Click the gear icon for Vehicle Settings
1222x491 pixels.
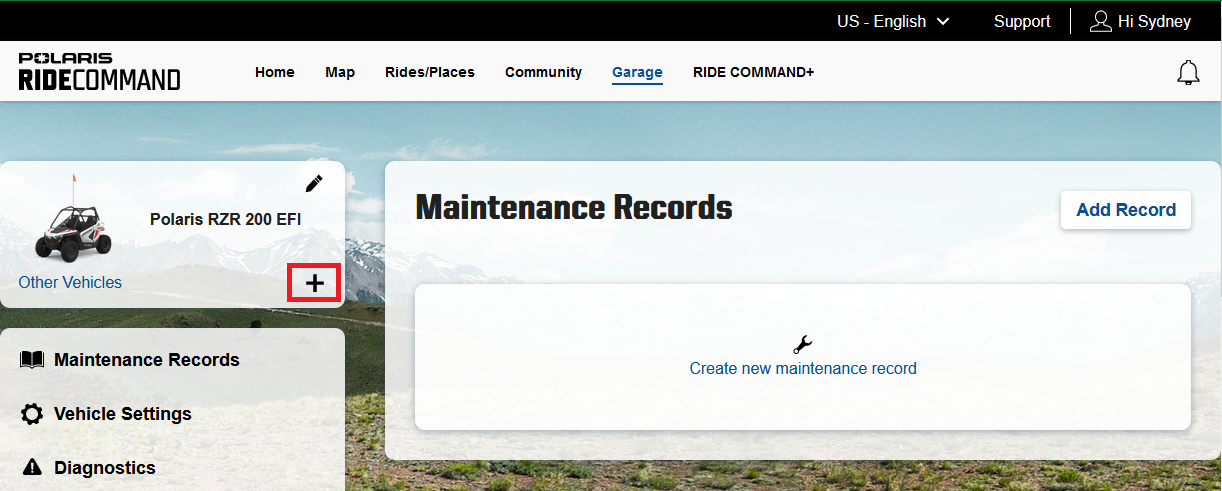tap(32, 414)
